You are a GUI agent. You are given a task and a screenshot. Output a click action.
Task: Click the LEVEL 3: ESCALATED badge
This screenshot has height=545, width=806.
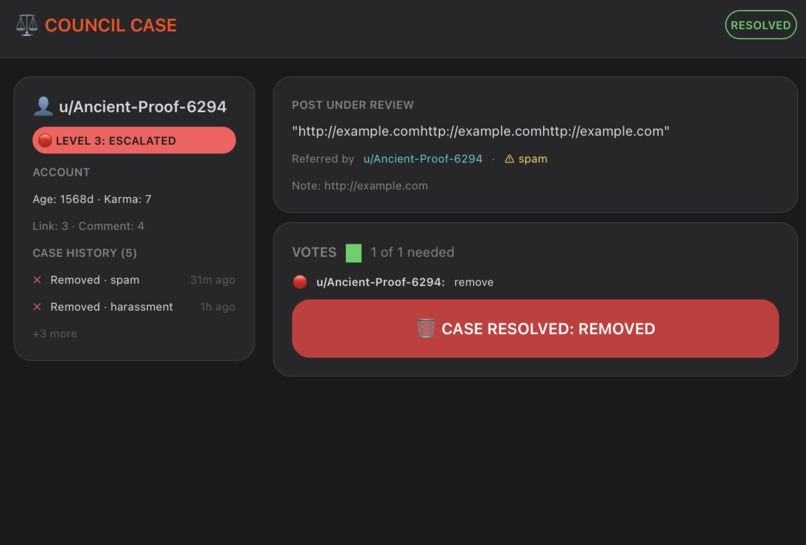click(134, 140)
